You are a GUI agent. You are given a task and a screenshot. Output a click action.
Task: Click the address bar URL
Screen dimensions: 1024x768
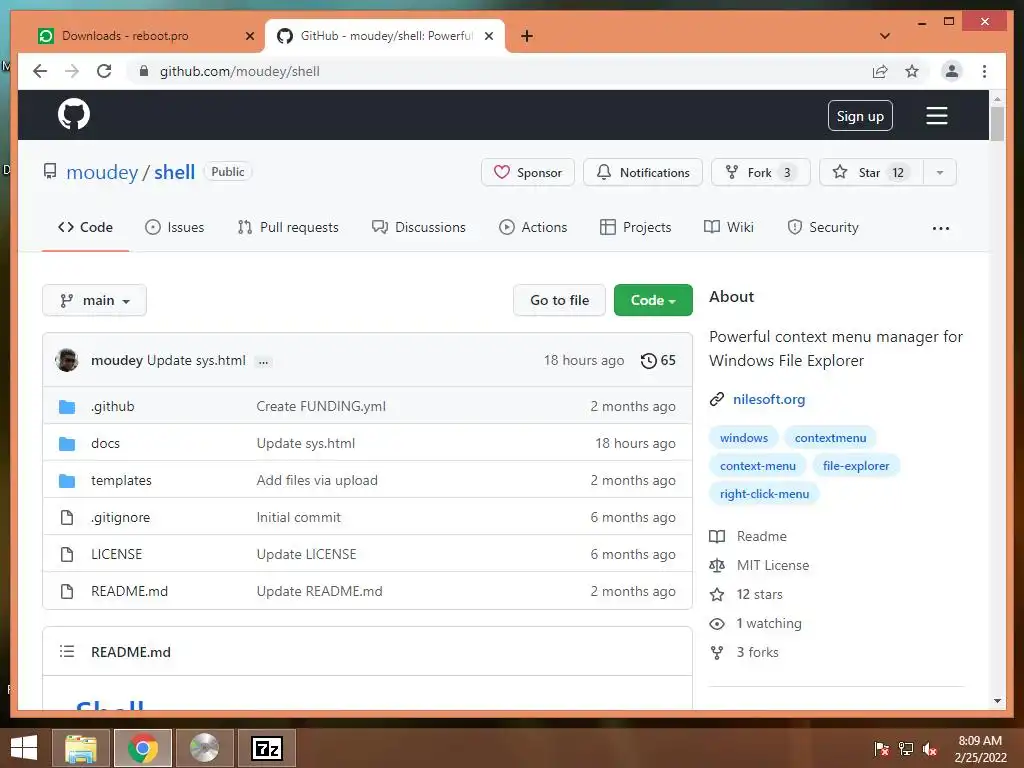point(240,72)
